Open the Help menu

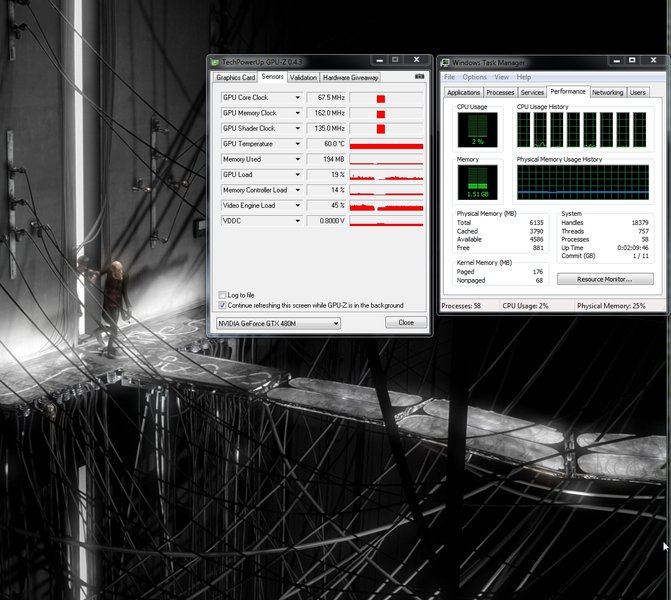point(524,77)
